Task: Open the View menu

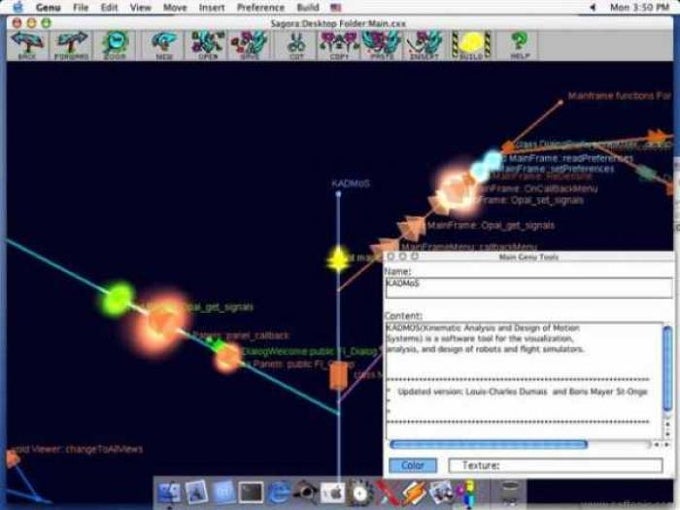Action: click(141, 7)
